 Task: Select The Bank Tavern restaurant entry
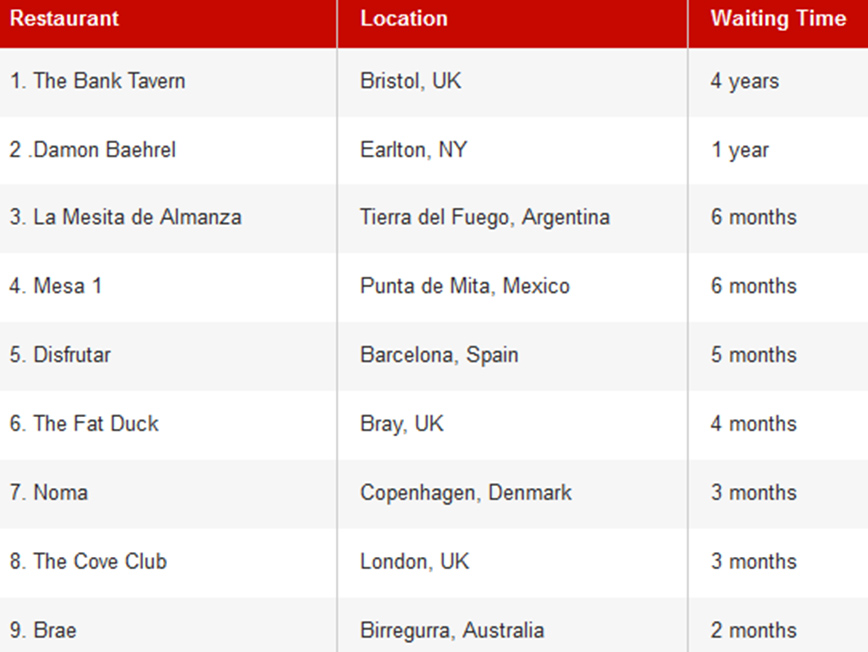98,81
